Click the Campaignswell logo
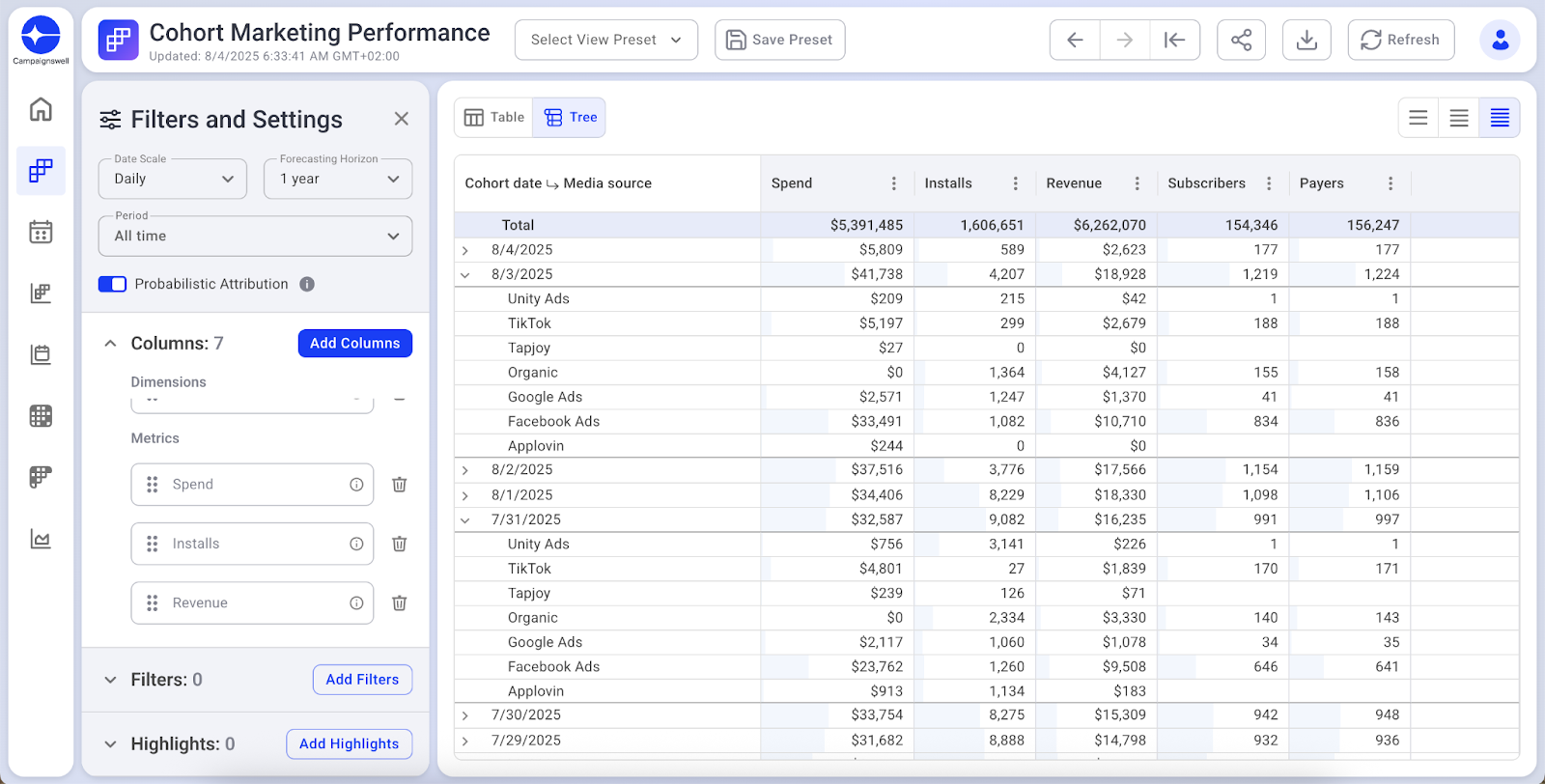Screen dimensions: 1545x784 [41, 40]
